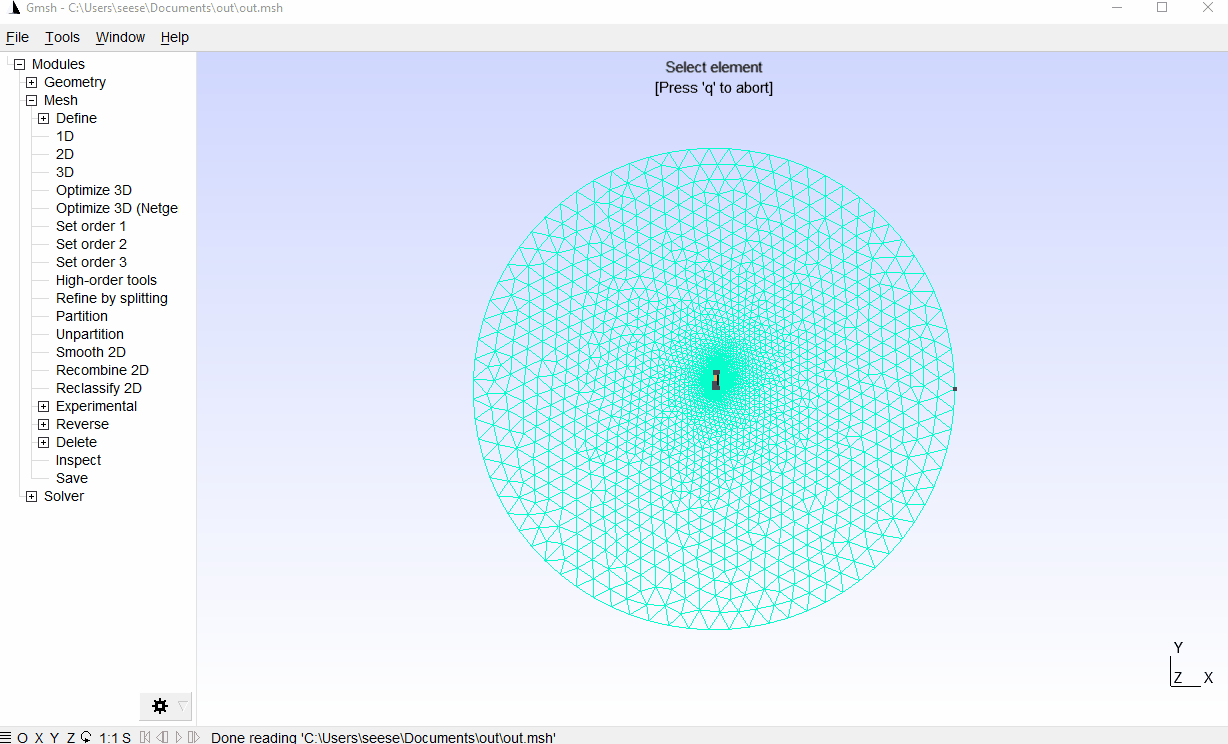This screenshot has width=1228, height=744.
Task: Expand the Solver tree node
Action: (x=31, y=496)
